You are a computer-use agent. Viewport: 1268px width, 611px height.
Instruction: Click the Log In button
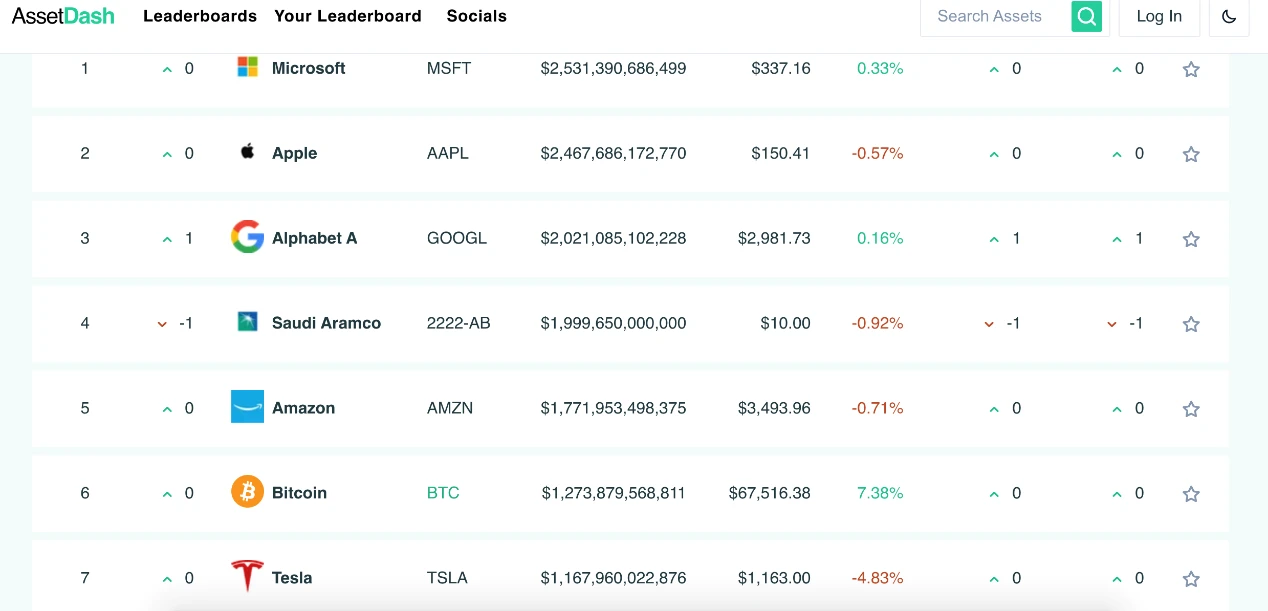1159,16
